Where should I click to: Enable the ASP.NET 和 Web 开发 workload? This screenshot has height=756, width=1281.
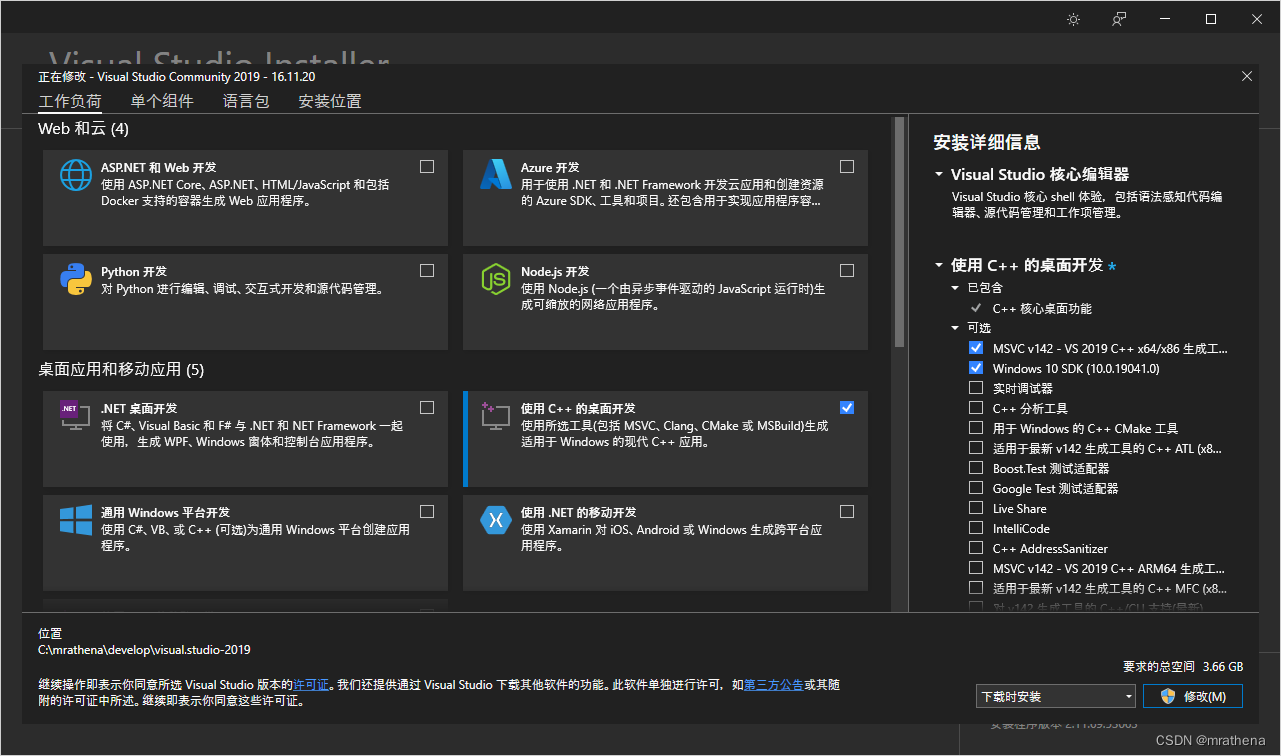(x=427, y=166)
